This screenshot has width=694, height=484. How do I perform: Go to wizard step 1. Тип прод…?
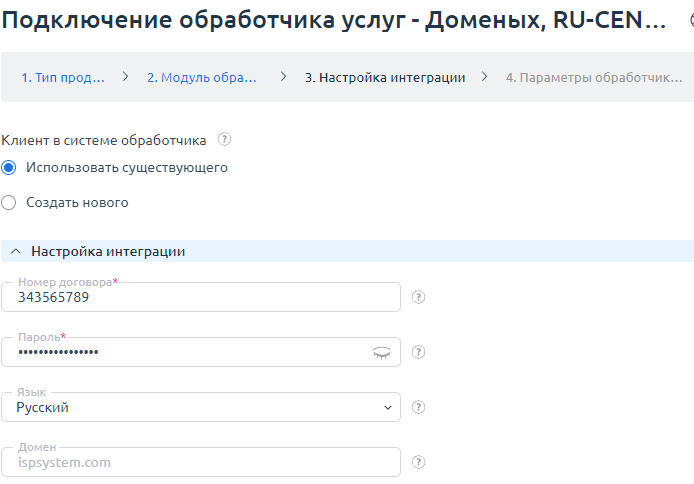pyautogui.click(x=63, y=77)
